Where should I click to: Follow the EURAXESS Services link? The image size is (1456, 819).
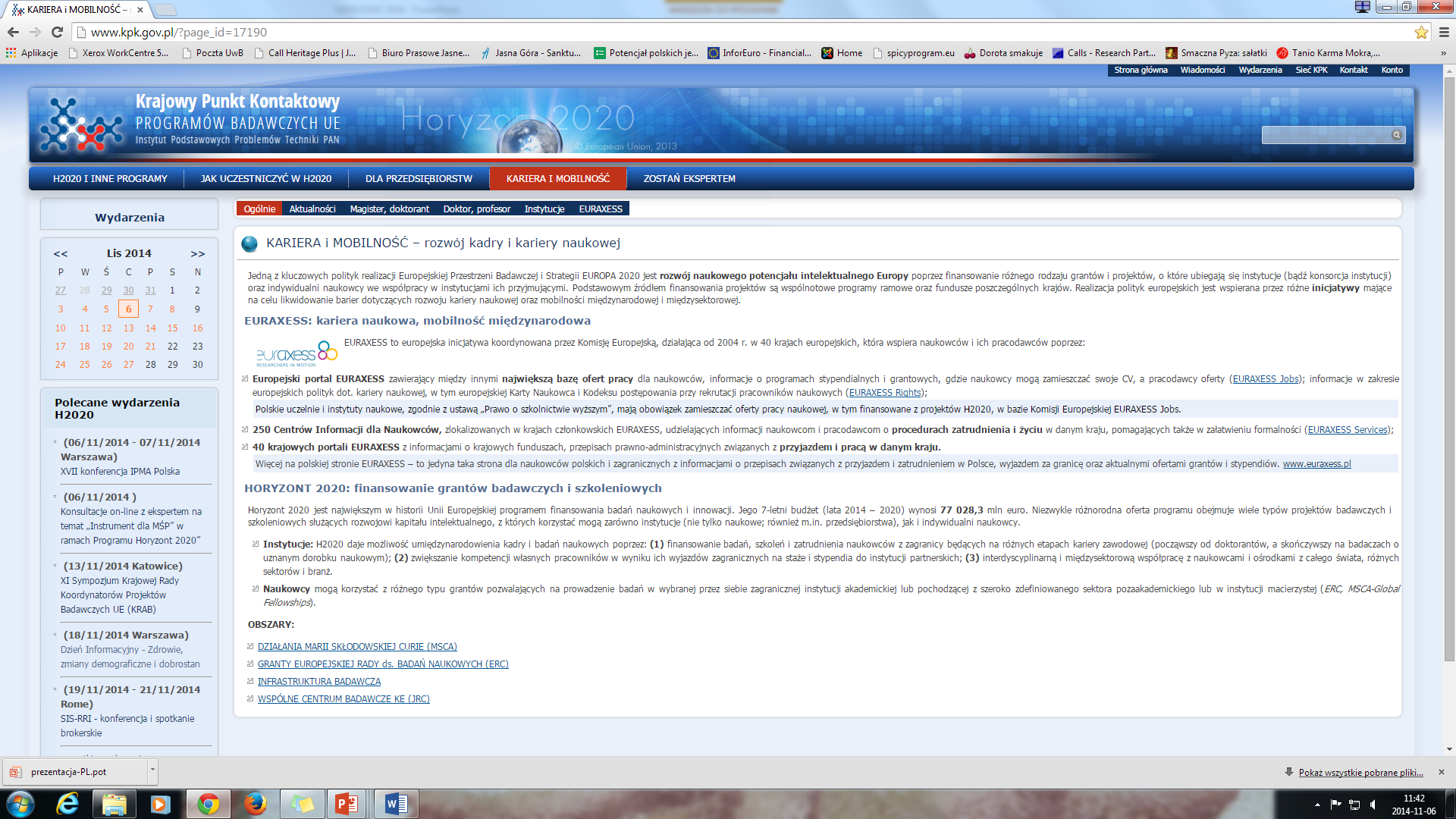(x=1348, y=430)
